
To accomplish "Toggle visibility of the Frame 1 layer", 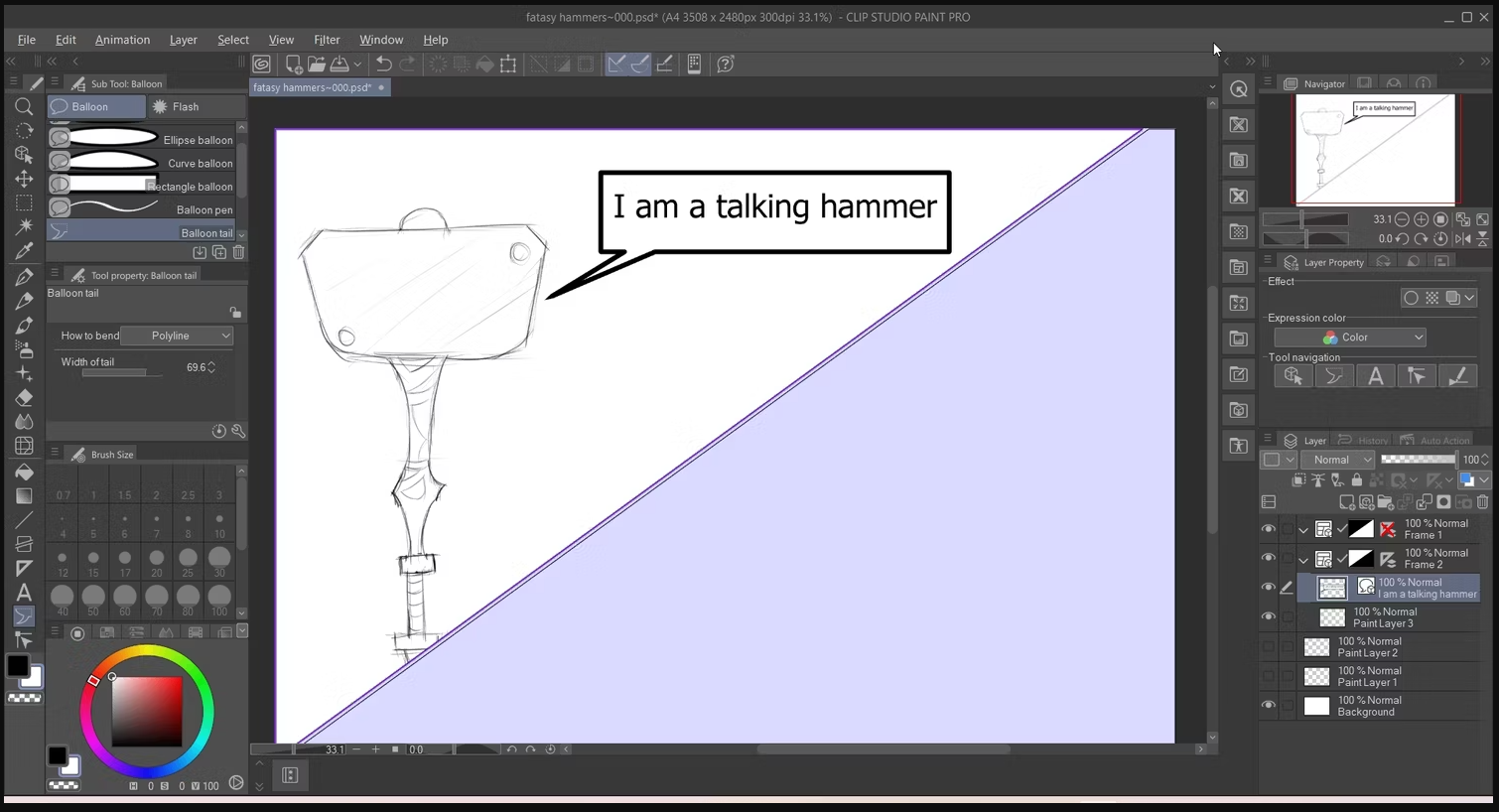I will (1268, 529).
